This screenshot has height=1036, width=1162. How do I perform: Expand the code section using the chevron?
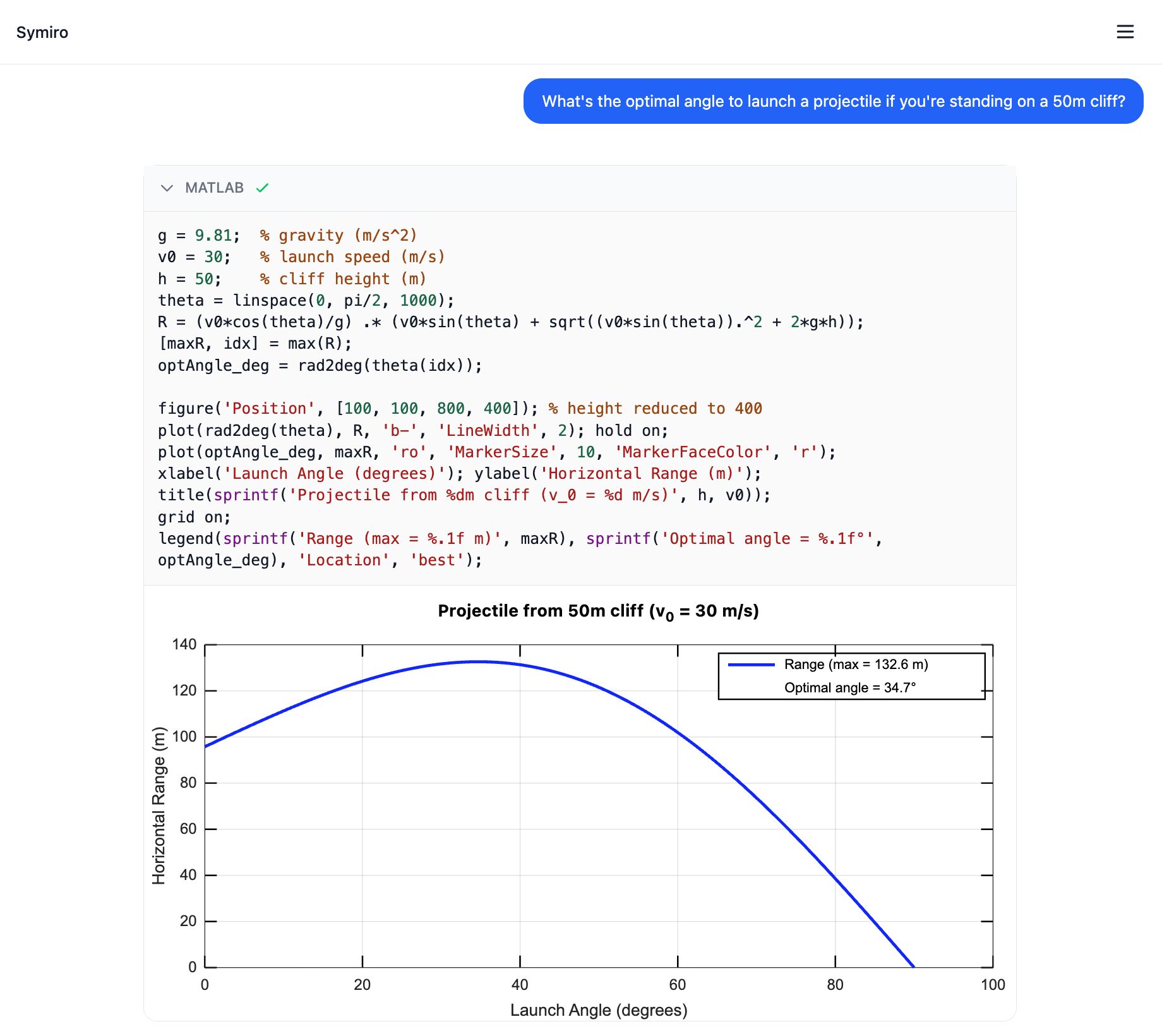167,188
